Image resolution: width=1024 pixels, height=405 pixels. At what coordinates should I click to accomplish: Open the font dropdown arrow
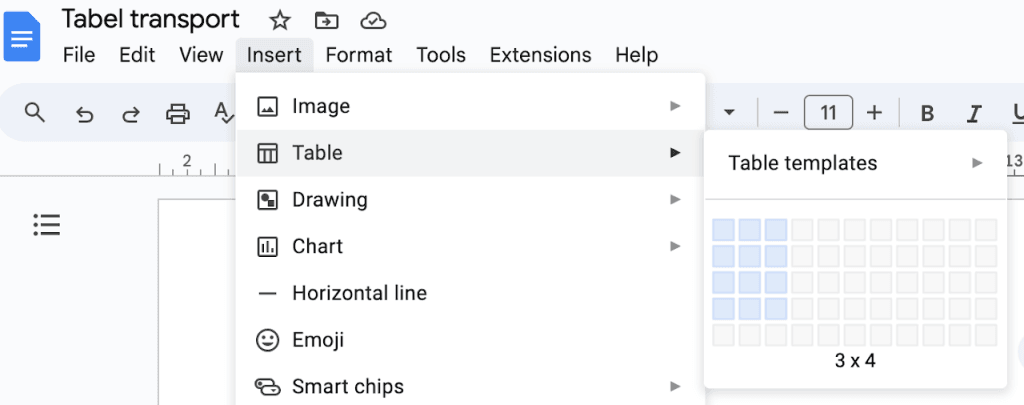730,113
